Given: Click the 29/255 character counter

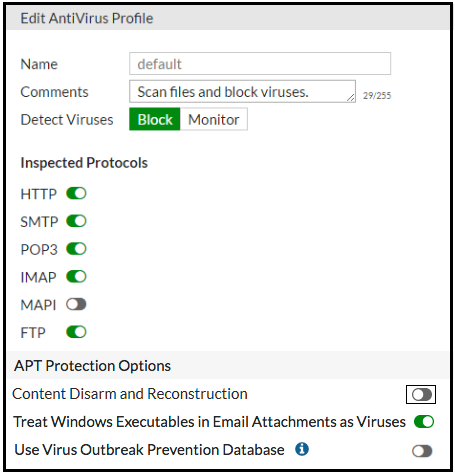Looking at the screenshot, I should (x=377, y=96).
